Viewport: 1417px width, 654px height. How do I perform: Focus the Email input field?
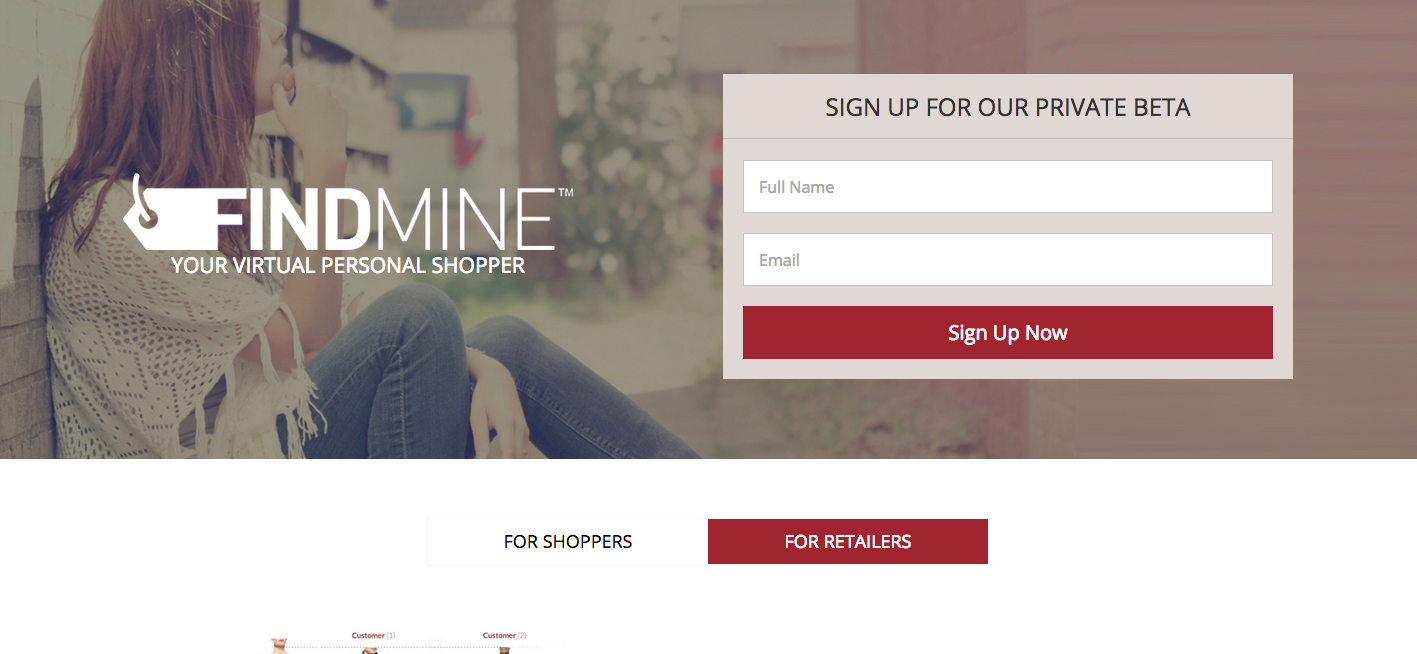[1008, 260]
